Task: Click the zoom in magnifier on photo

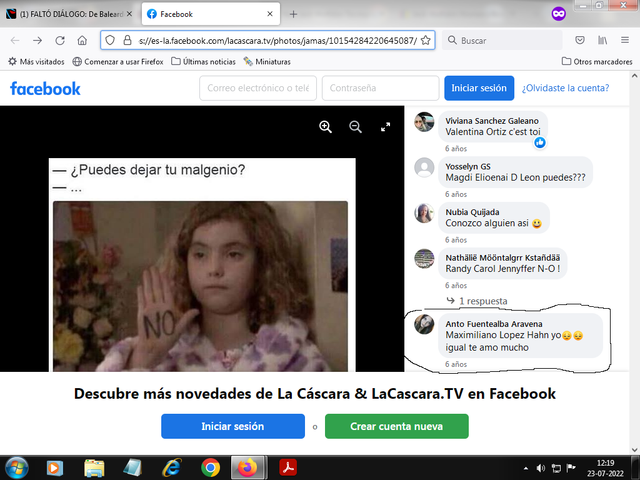Action: pyautogui.click(x=325, y=127)
